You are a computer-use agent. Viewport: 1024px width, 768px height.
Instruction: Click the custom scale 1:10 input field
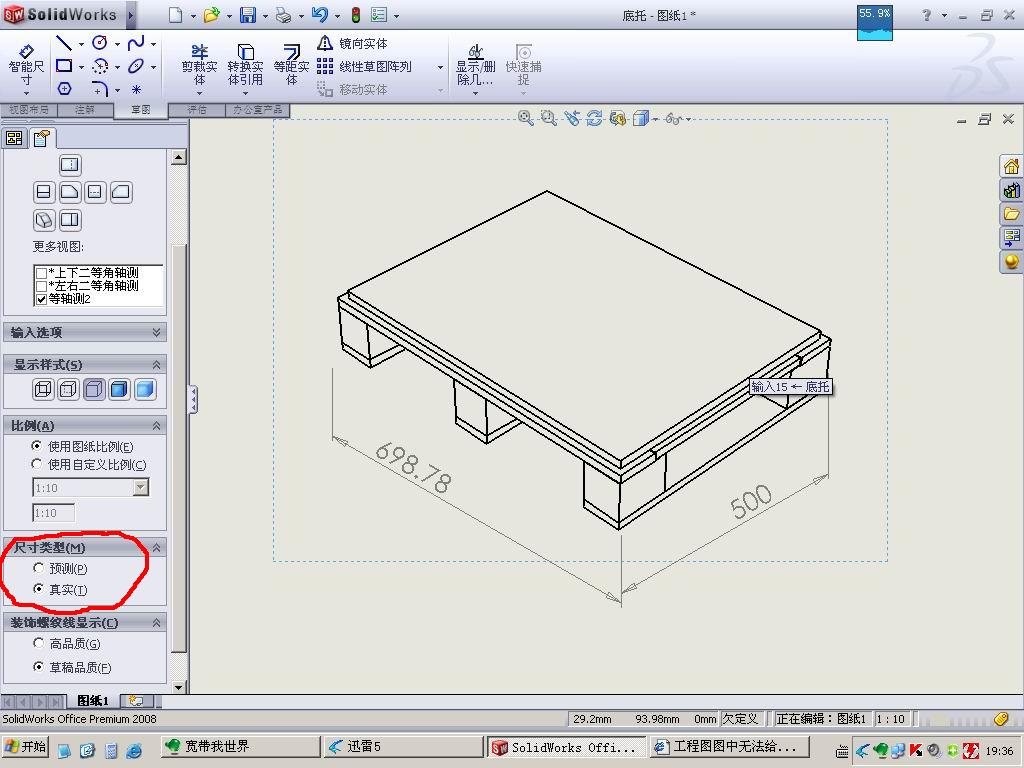54,513
